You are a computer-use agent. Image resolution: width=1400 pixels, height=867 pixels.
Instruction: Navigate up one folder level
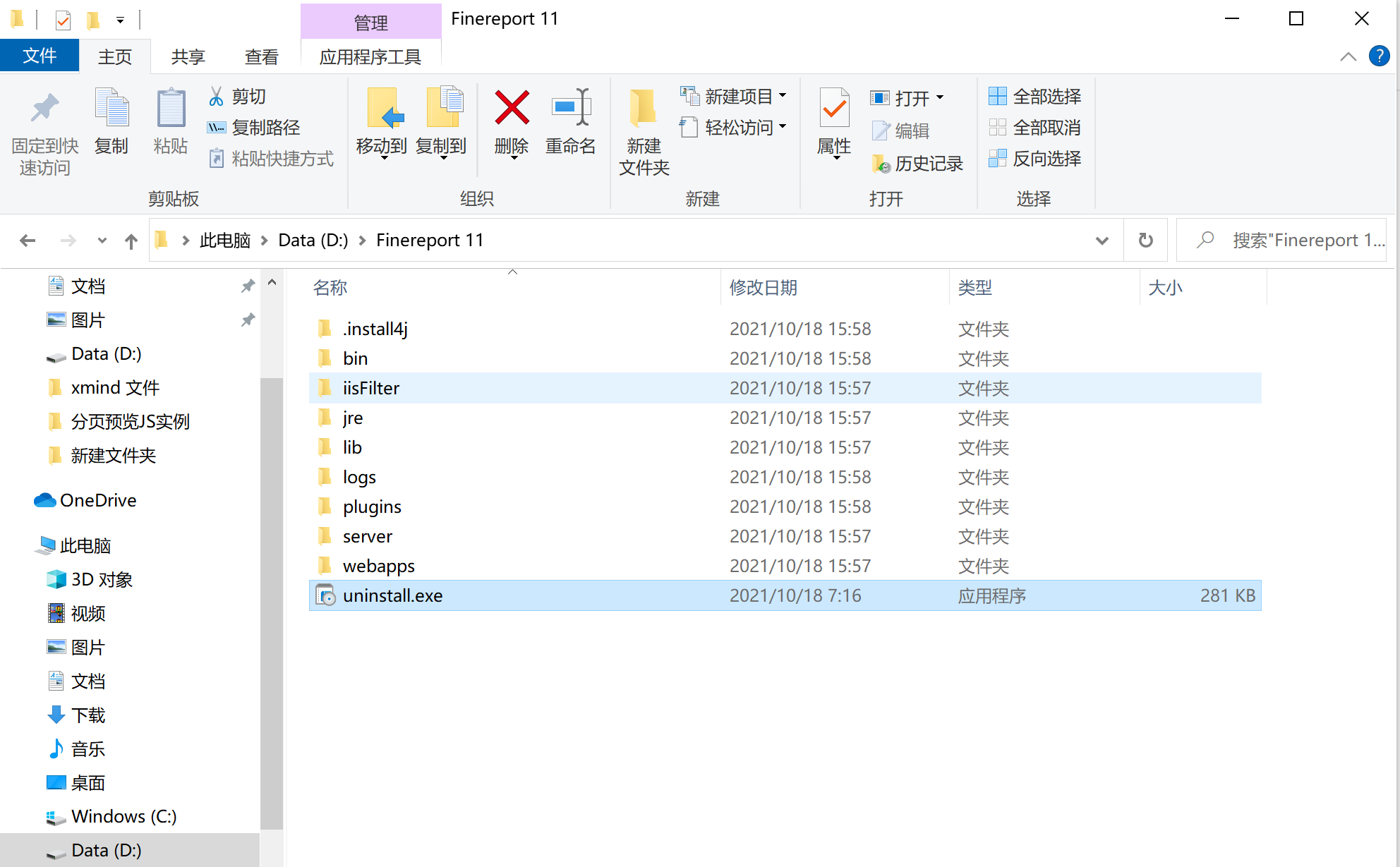[131, 241]
